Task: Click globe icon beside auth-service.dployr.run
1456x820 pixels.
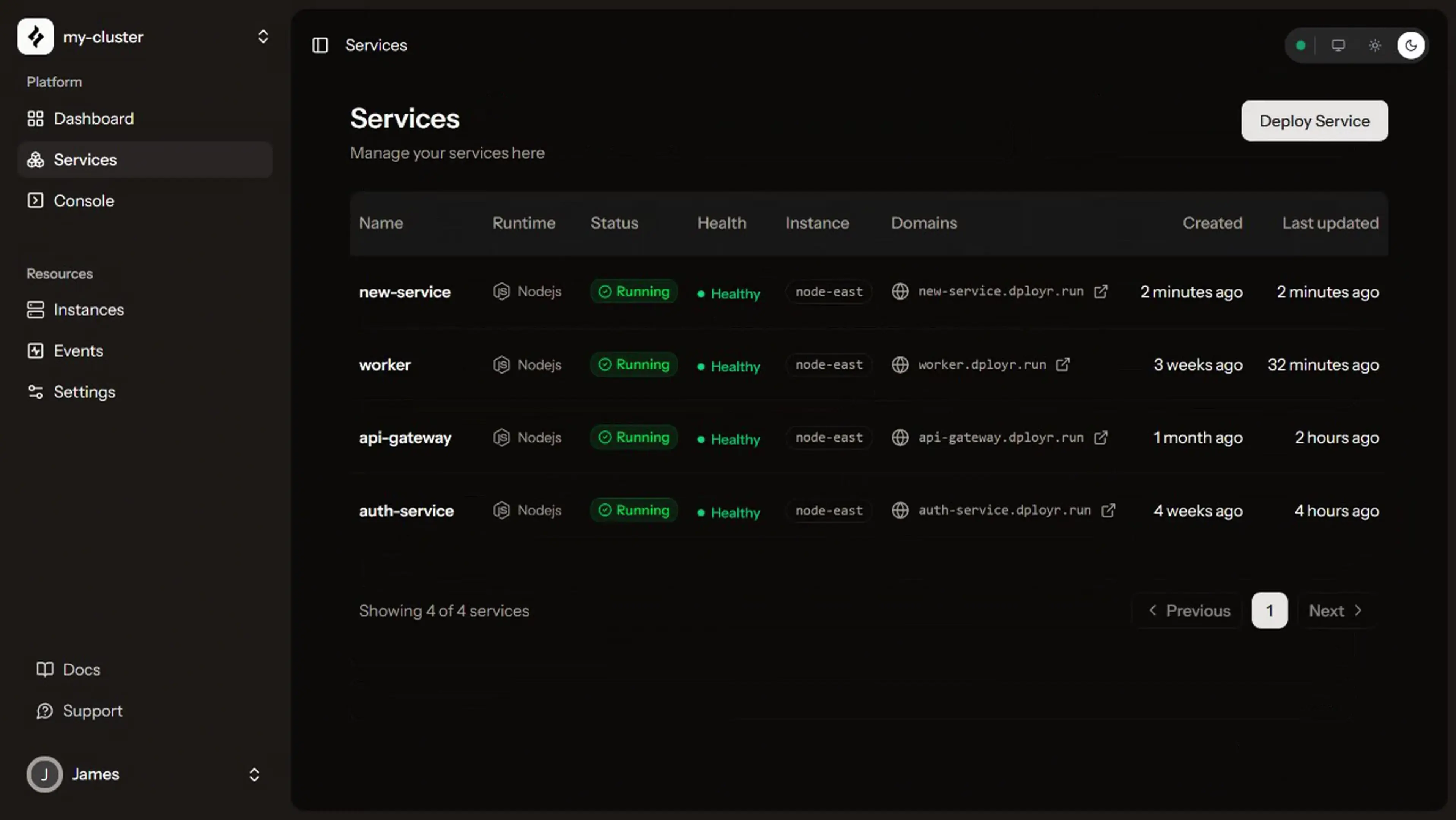Action: 900,510
